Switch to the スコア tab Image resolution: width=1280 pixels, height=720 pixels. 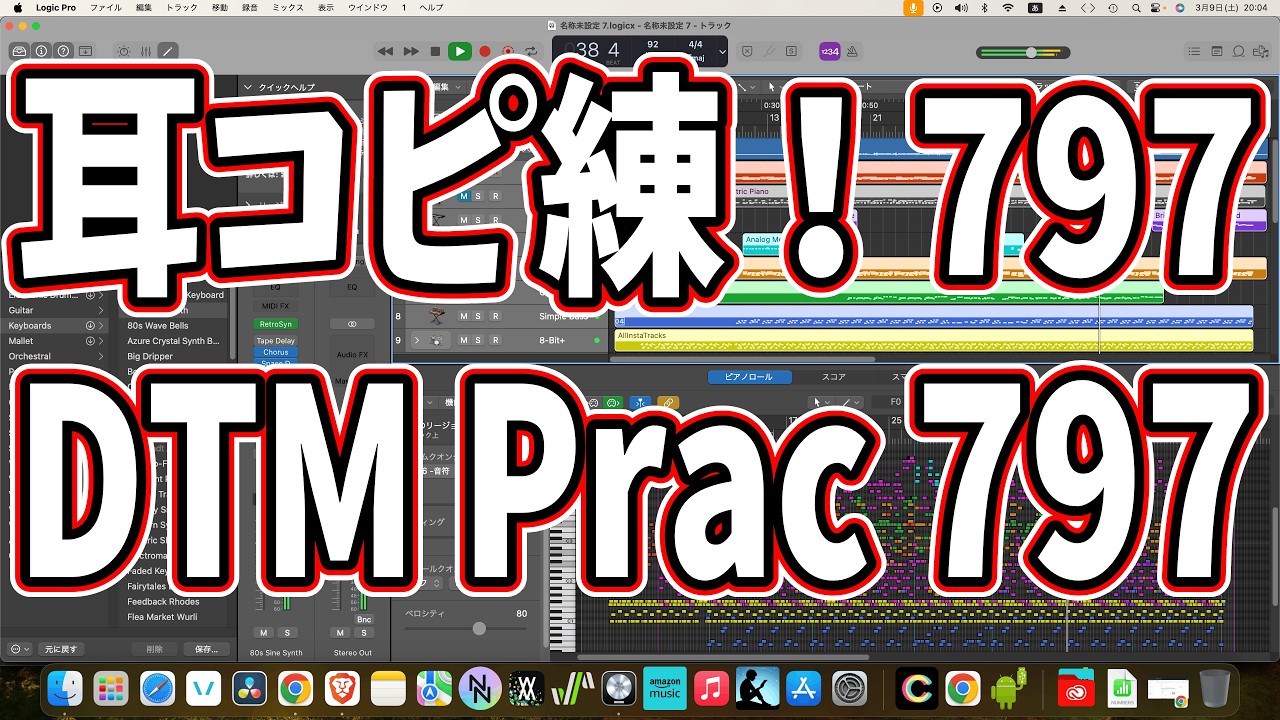(834, 377)
